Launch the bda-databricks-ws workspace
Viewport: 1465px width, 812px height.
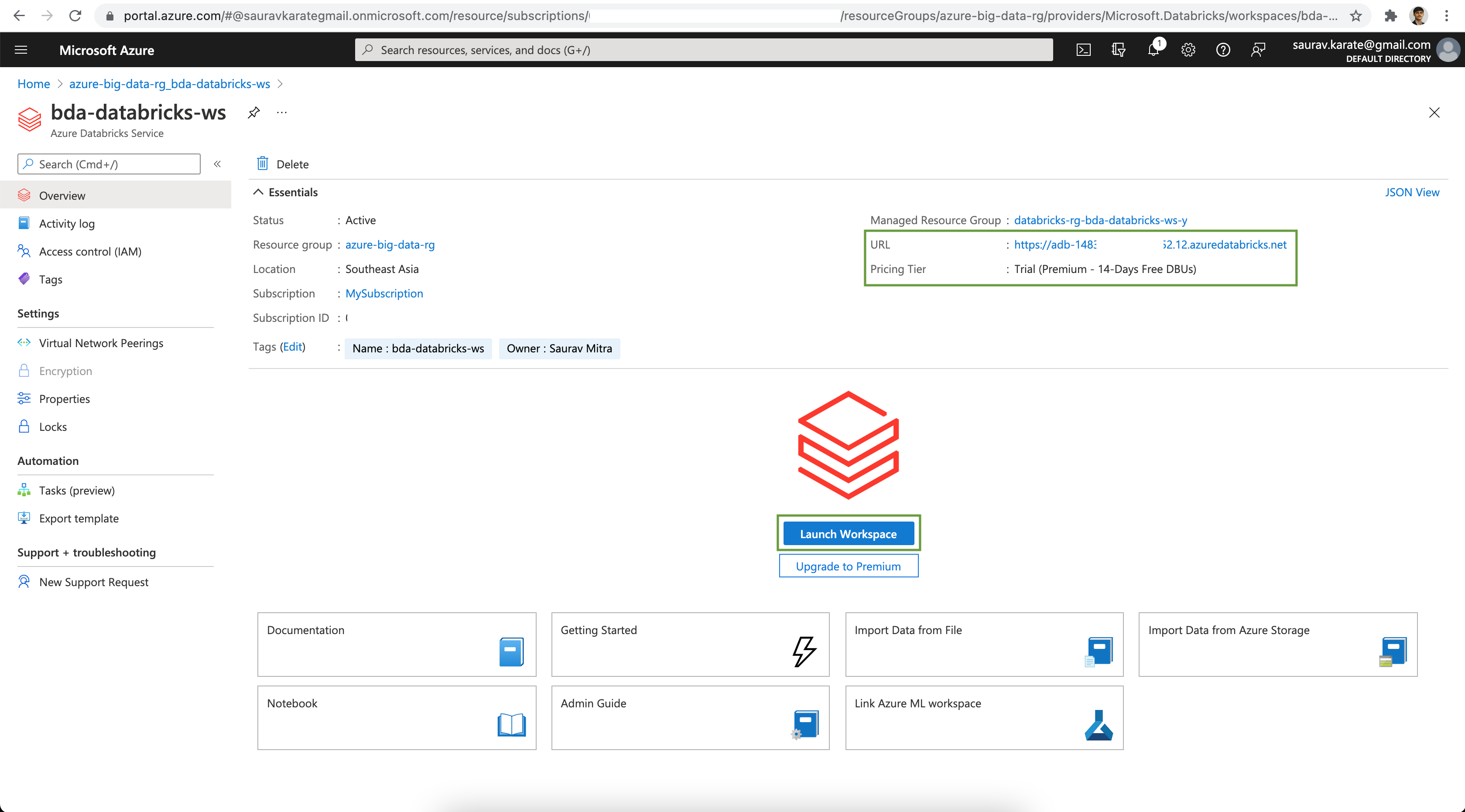848,533
